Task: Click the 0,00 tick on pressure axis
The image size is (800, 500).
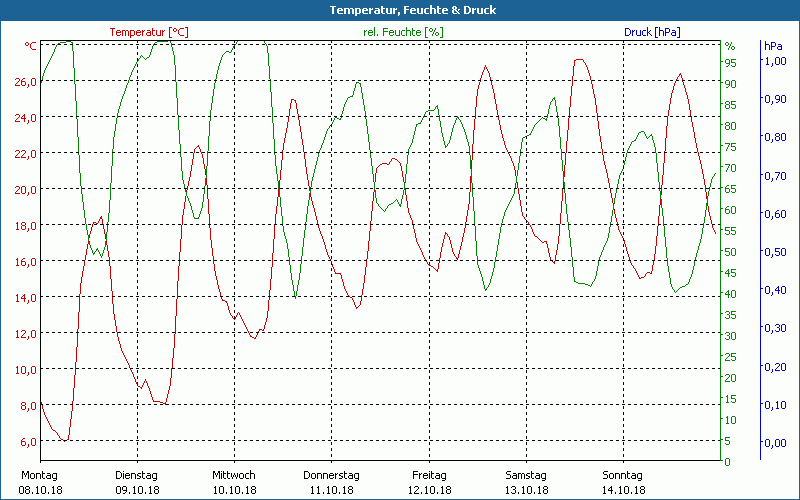Action: click(775, 442)
